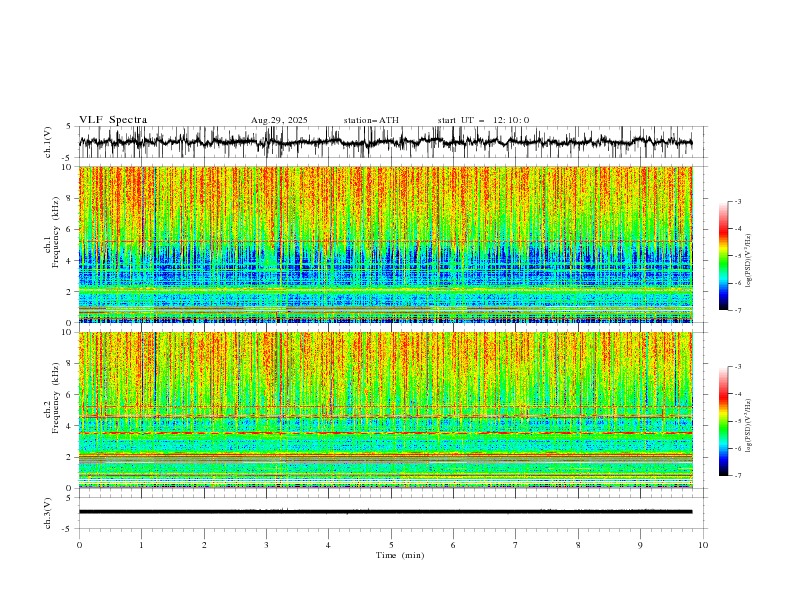Click the ch.3 flat waveform trace

tap(385, 512)
